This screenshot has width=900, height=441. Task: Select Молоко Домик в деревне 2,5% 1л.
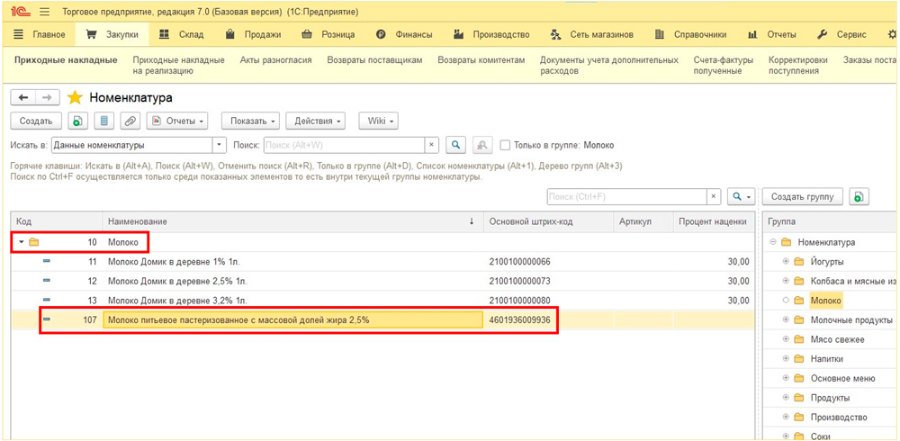(177, 281)
